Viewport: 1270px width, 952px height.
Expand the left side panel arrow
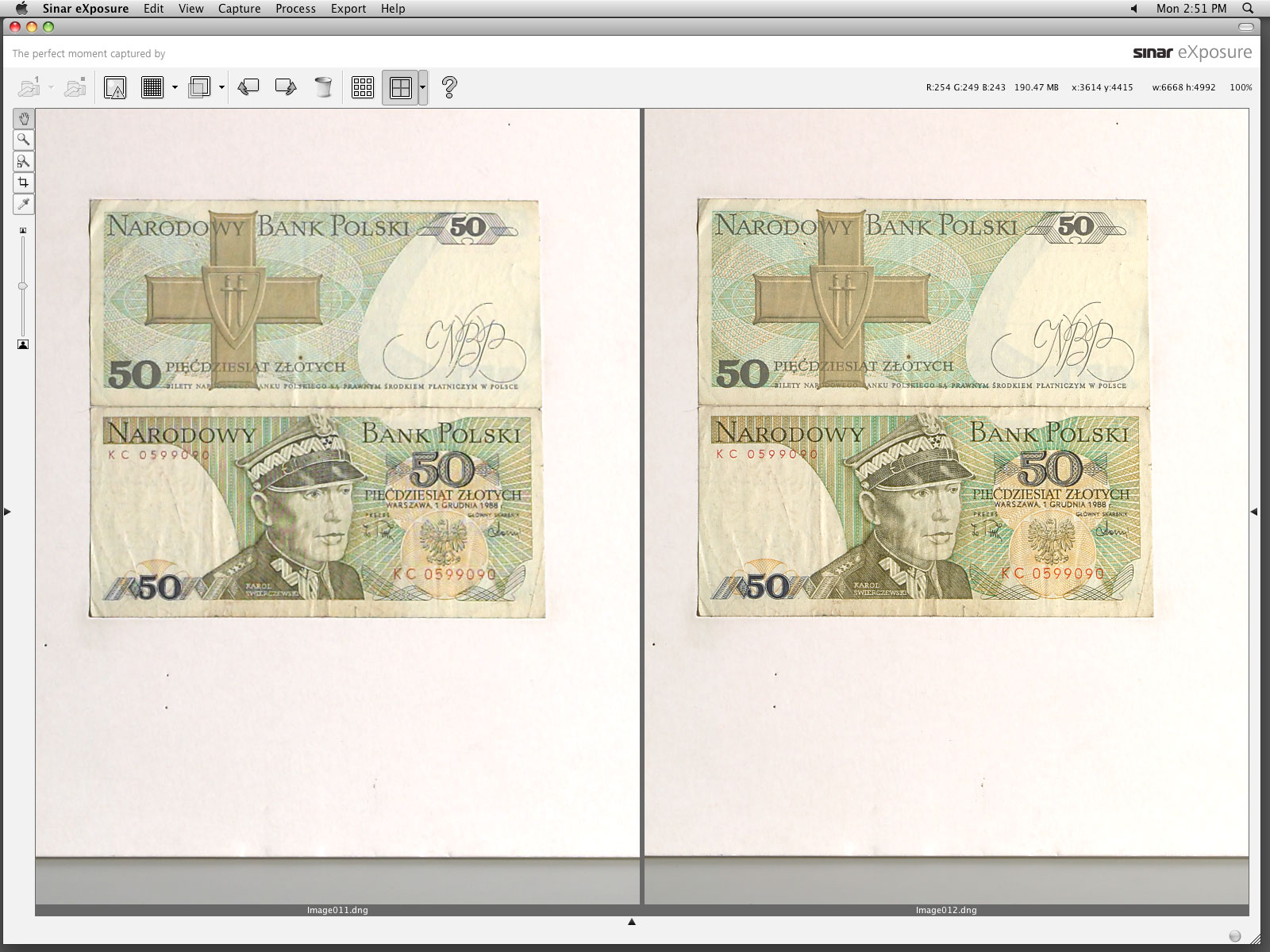[7, 512]
